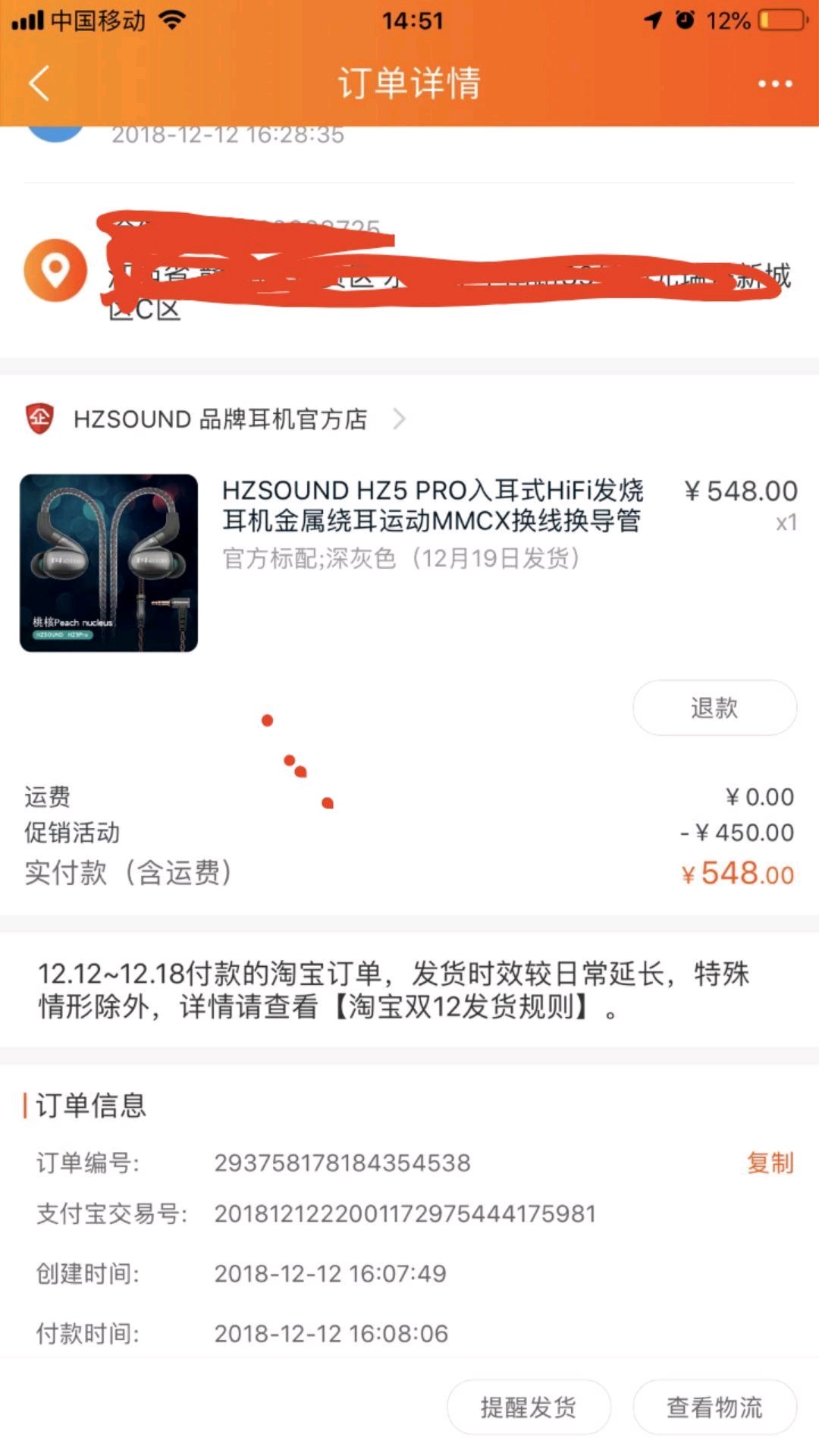This screenshot has width=819, height=1456.
Task: Tap the back arrow in header
Action: (39, 83)
